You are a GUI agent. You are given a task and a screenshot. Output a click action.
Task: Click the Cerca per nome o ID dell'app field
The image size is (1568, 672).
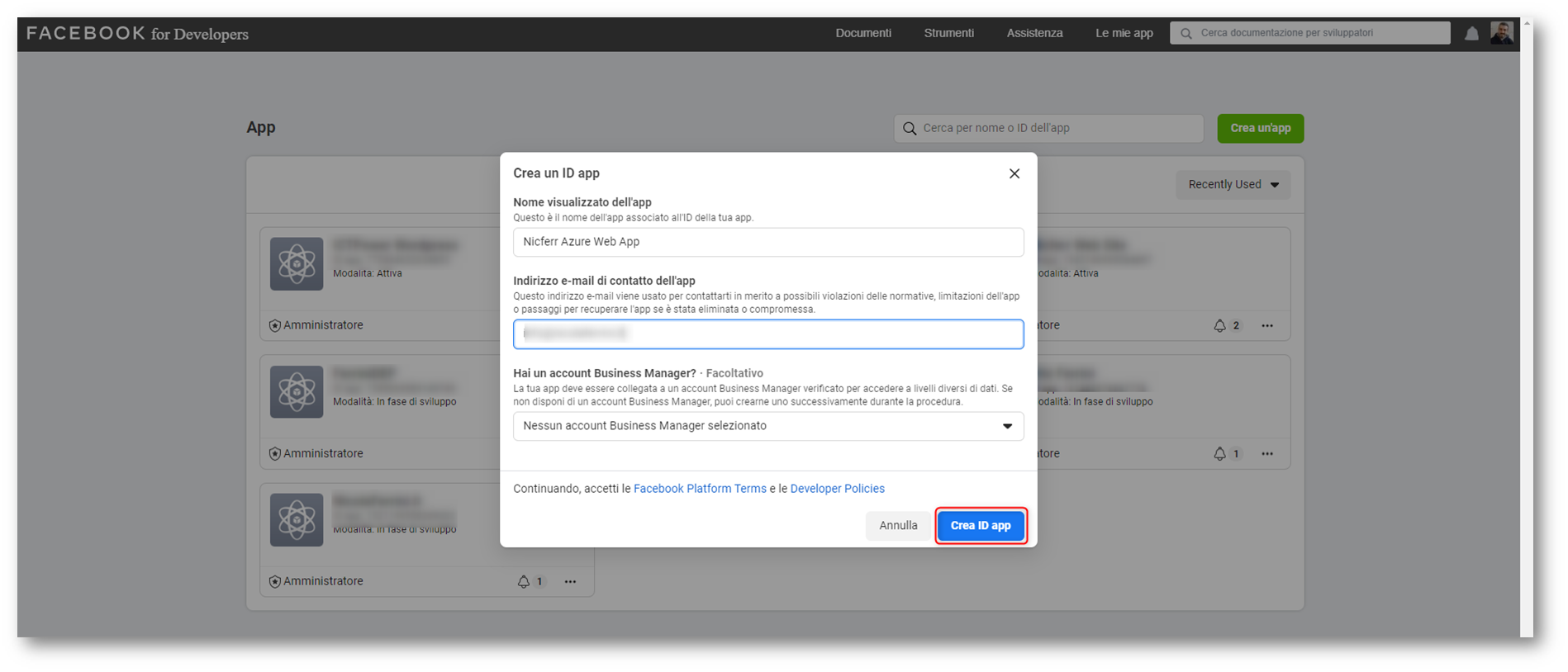coord(1048,129)
